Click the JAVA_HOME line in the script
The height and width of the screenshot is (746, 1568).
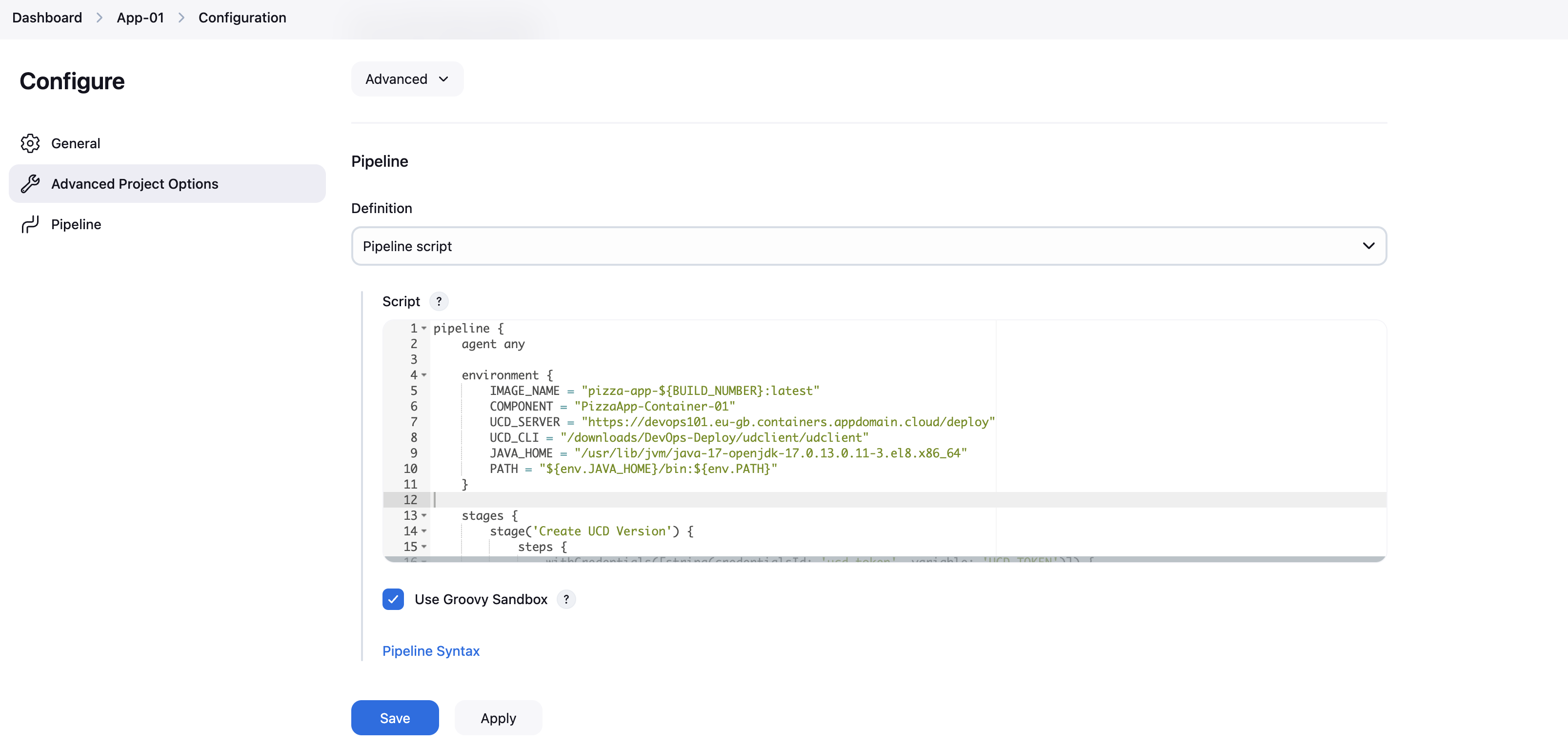tap(728, 453)
